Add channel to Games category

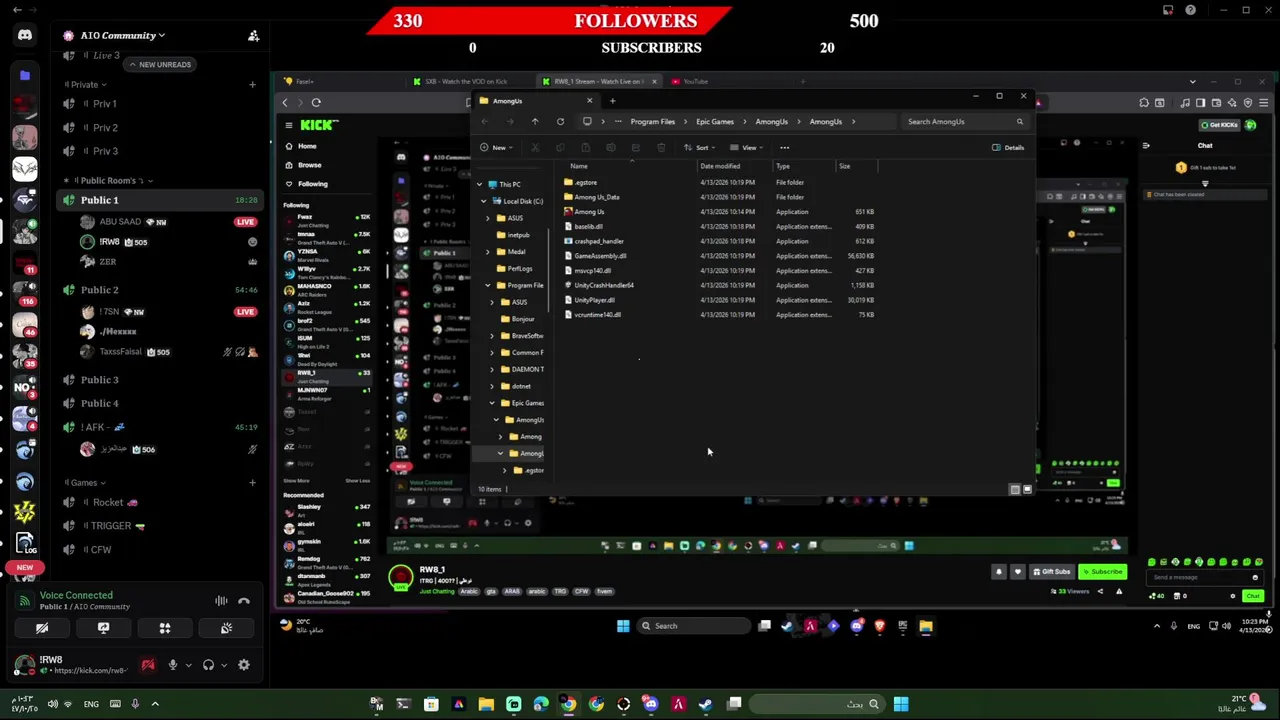(252, 482)
